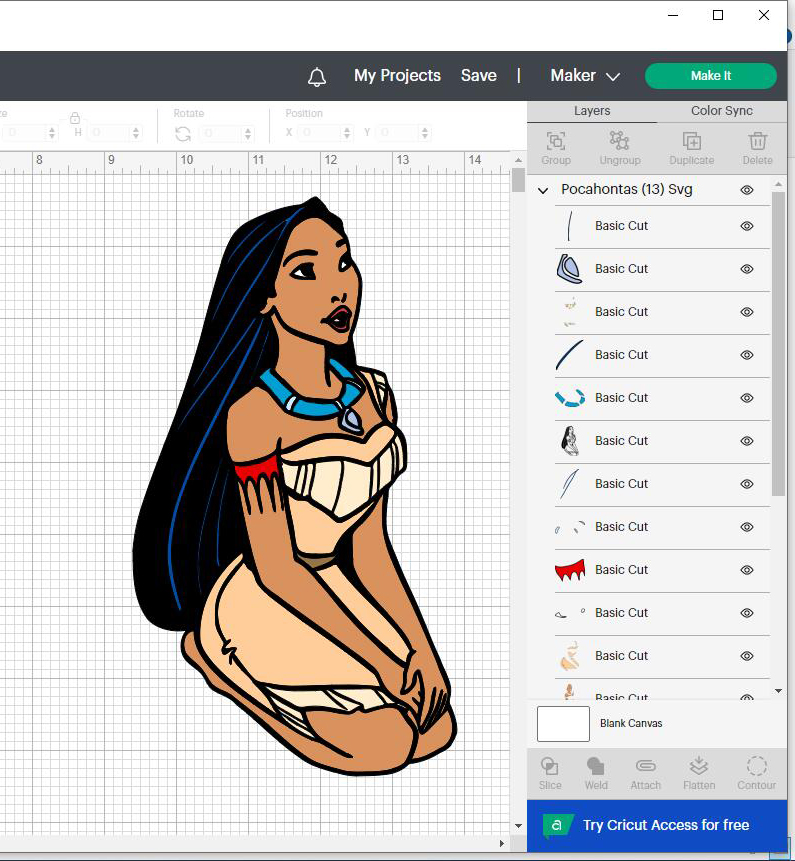Viewport: 795px width, 861px height.
Task: Maximize the application window
Action: pyautogui.click(x=718, y=15)
